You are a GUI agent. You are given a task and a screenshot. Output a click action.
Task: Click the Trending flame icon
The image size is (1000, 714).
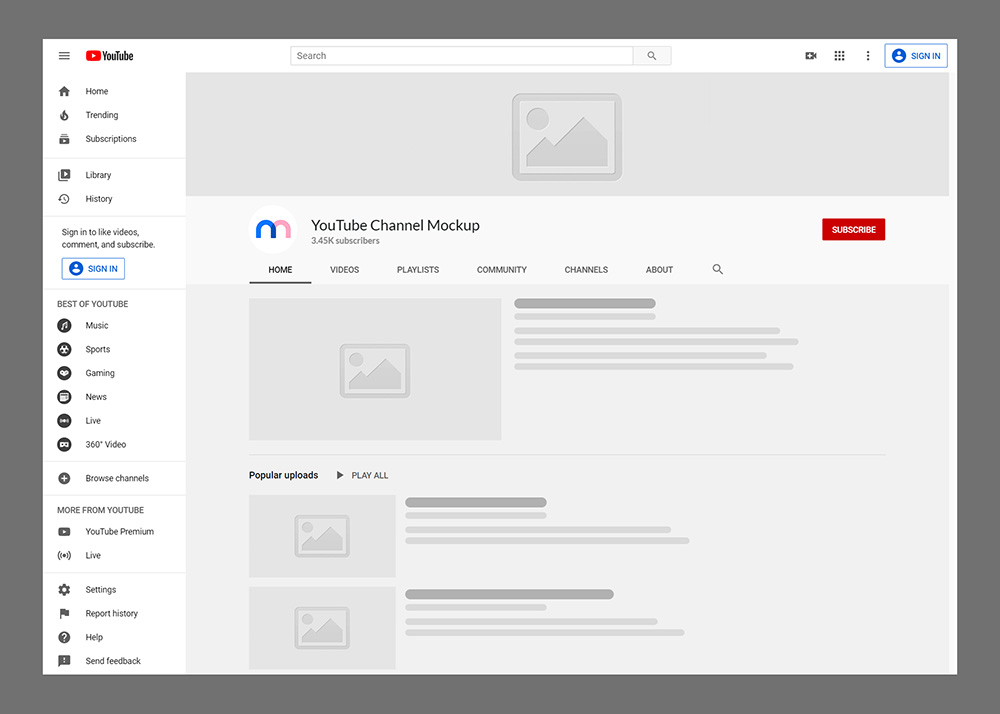tap(64, 115)
